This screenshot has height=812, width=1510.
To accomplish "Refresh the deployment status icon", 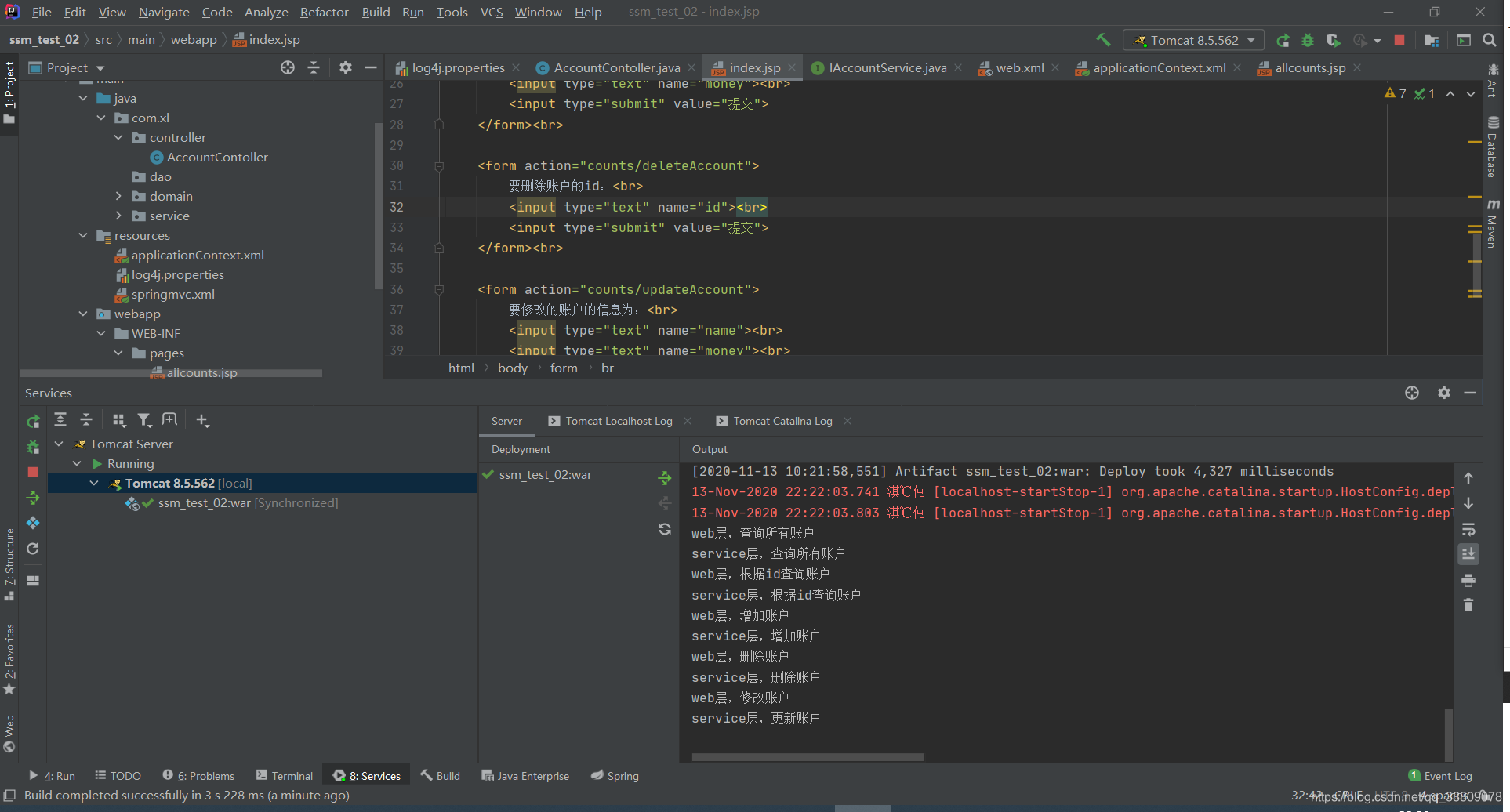I will point(665,529).
